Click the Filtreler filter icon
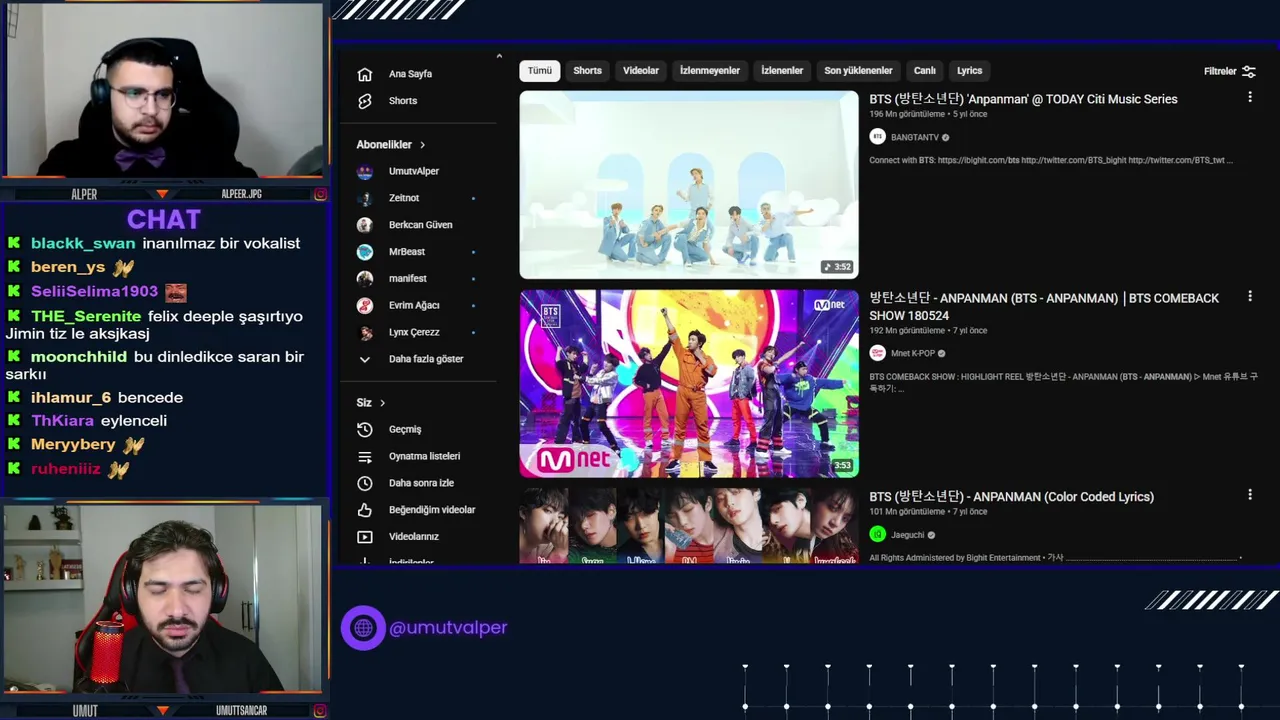This screenshot has height=720, width=1280. (1248, 71)
